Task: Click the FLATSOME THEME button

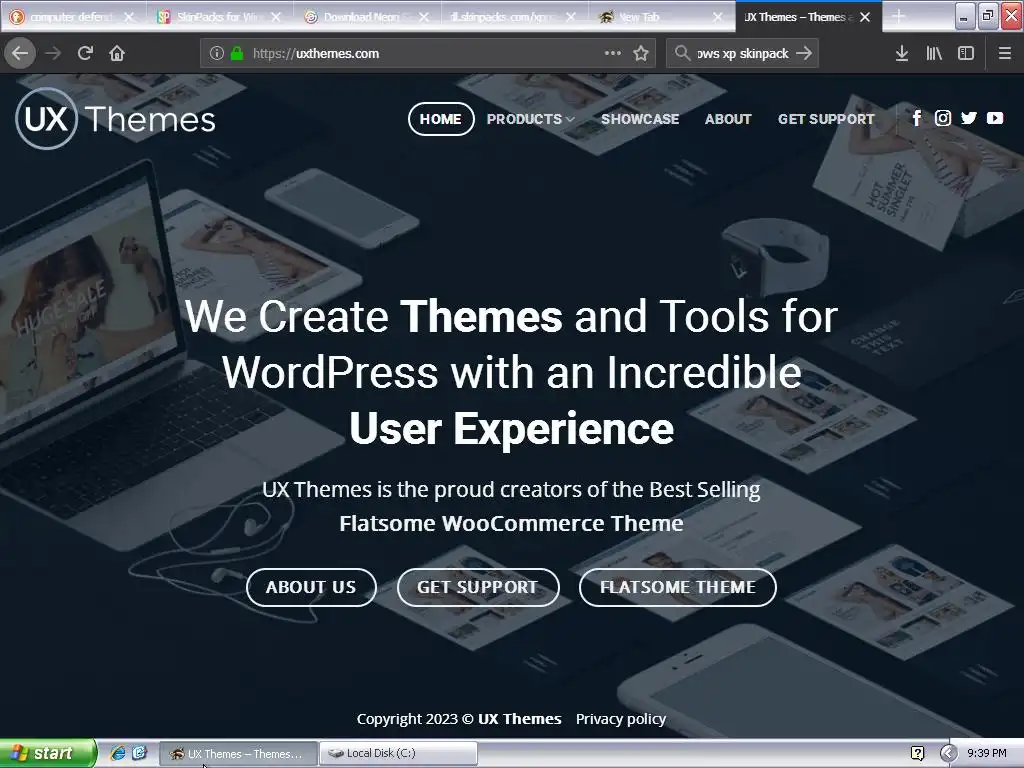Action: (678, 587)
